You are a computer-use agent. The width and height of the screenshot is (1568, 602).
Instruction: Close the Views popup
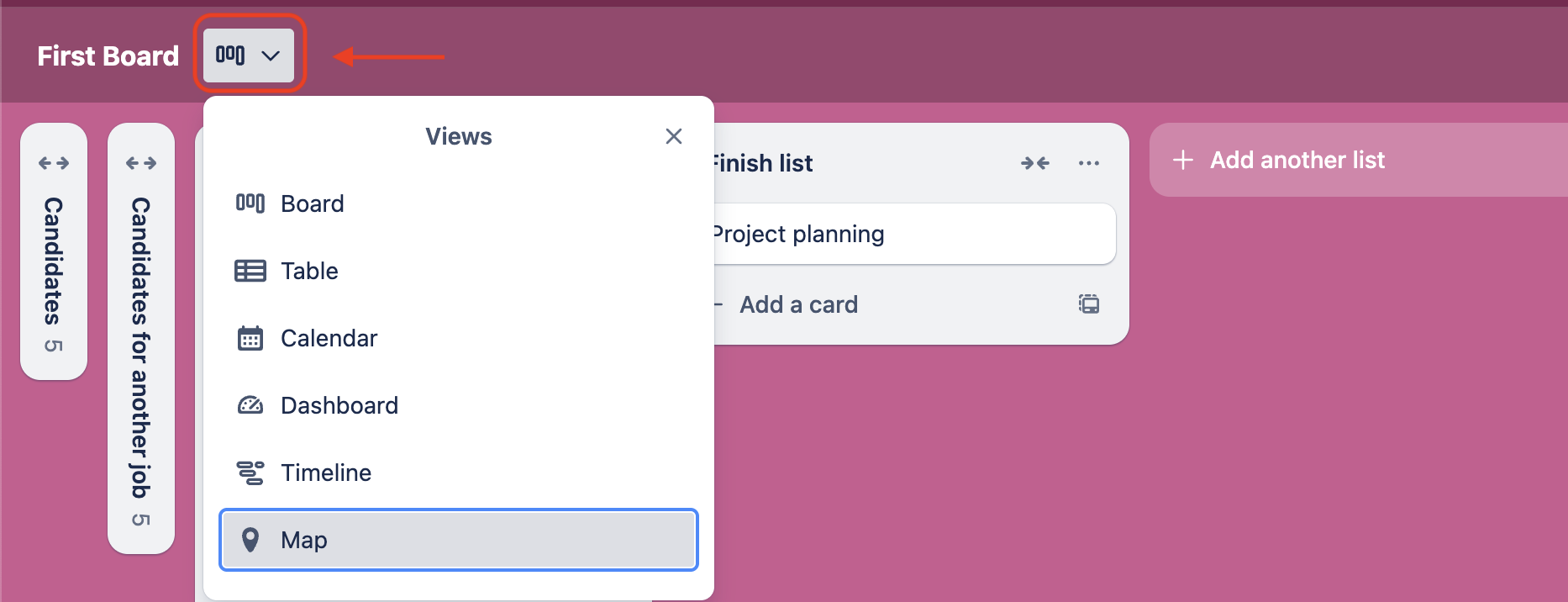pos(673,135)
